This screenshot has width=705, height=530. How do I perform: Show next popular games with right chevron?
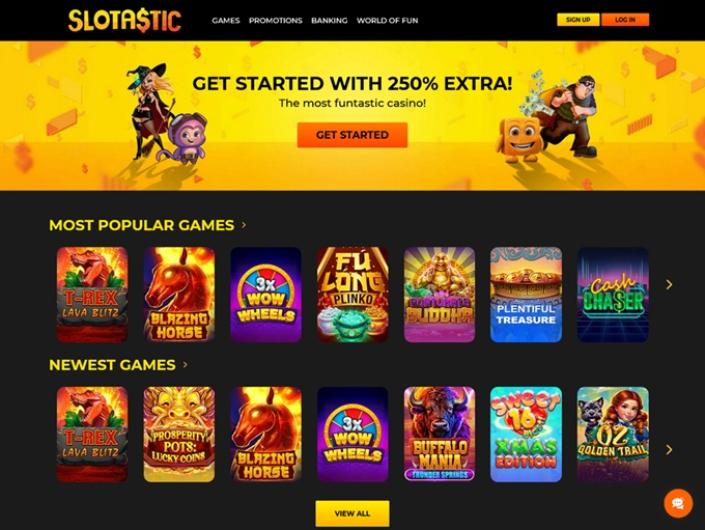669,285
